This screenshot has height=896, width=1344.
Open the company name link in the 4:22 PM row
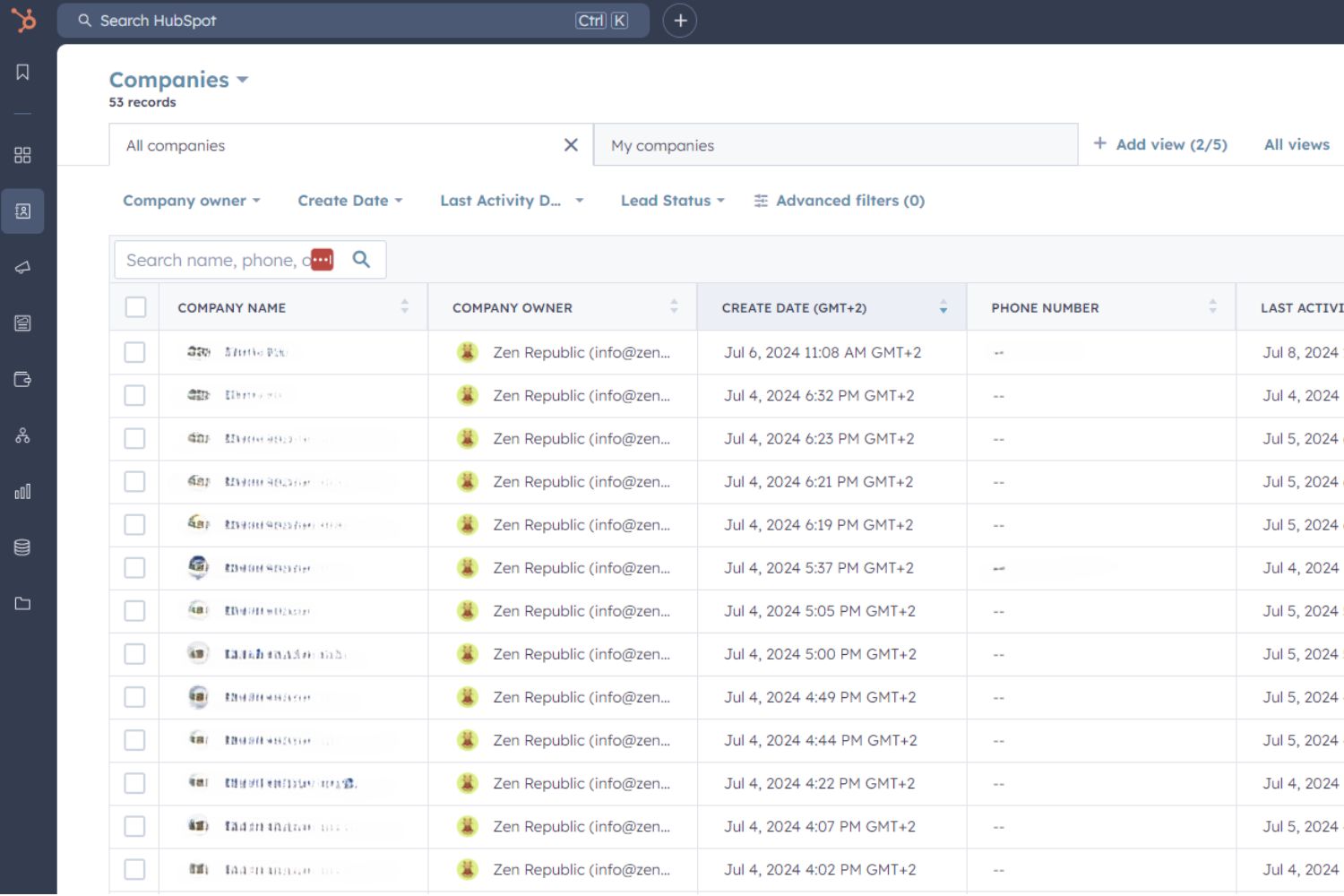pyautogui.click(x=290, y=783)
